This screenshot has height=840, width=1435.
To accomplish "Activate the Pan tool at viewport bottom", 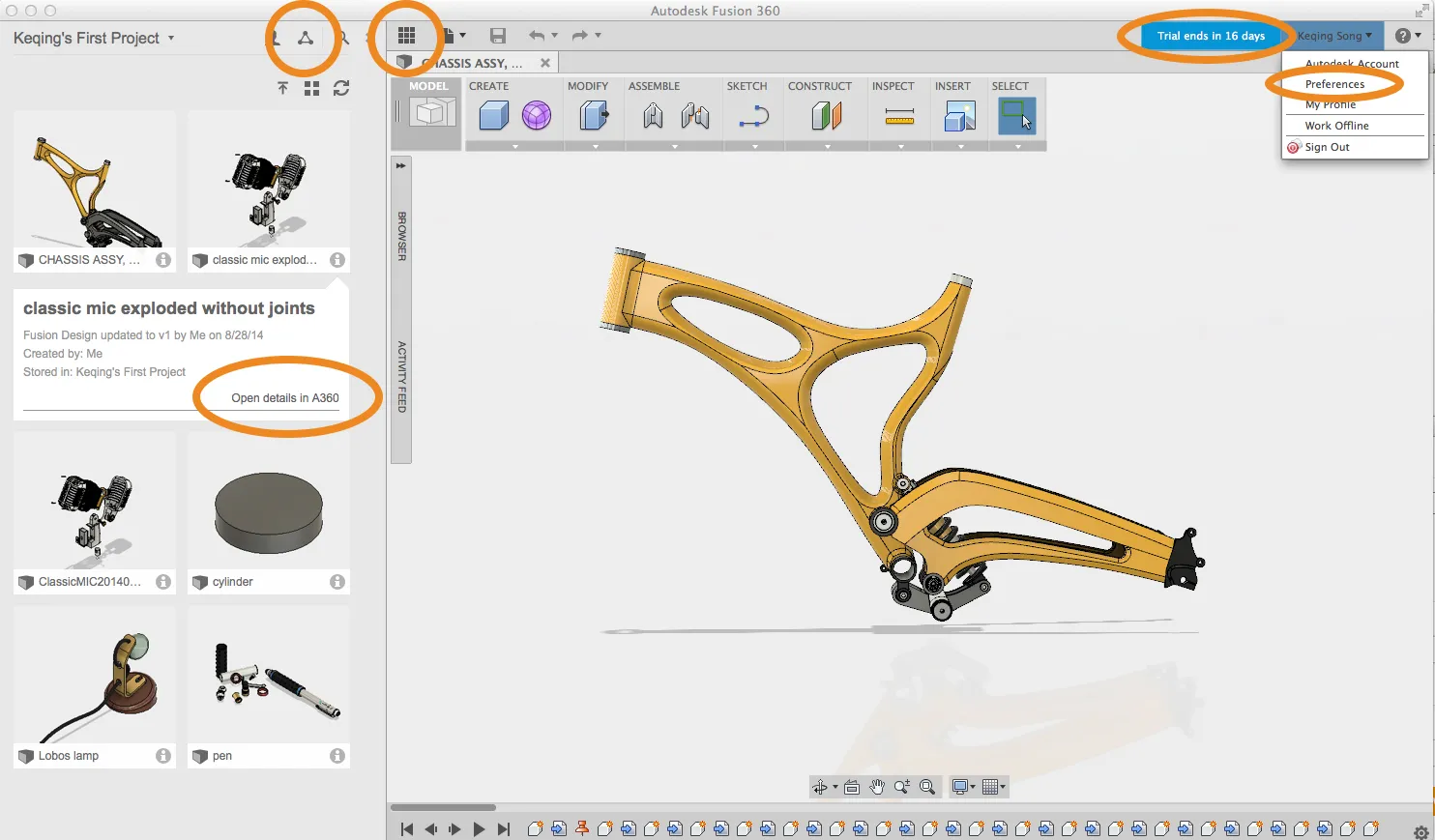I will [x=876, y=787].
